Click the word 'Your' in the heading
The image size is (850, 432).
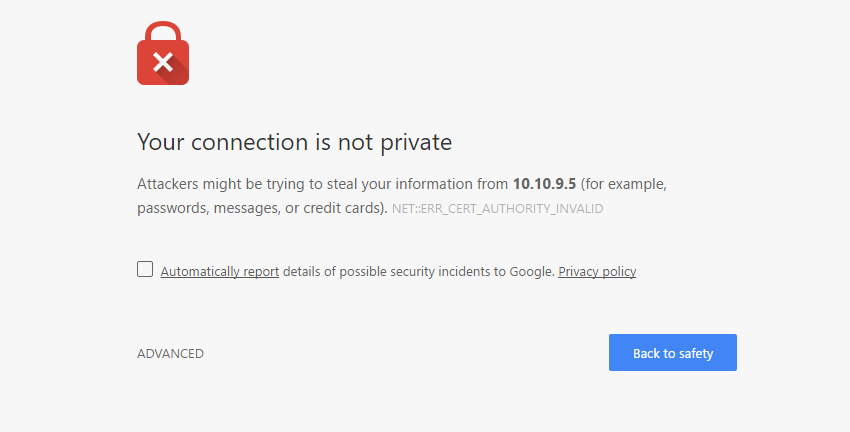161,143
